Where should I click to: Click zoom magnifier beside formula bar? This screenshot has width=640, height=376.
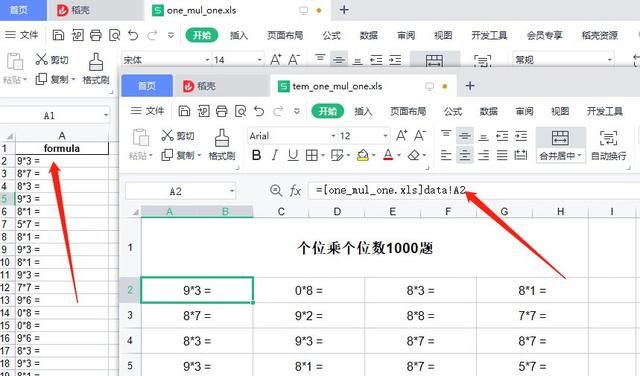pyautogui.click(x=276, y=190)
